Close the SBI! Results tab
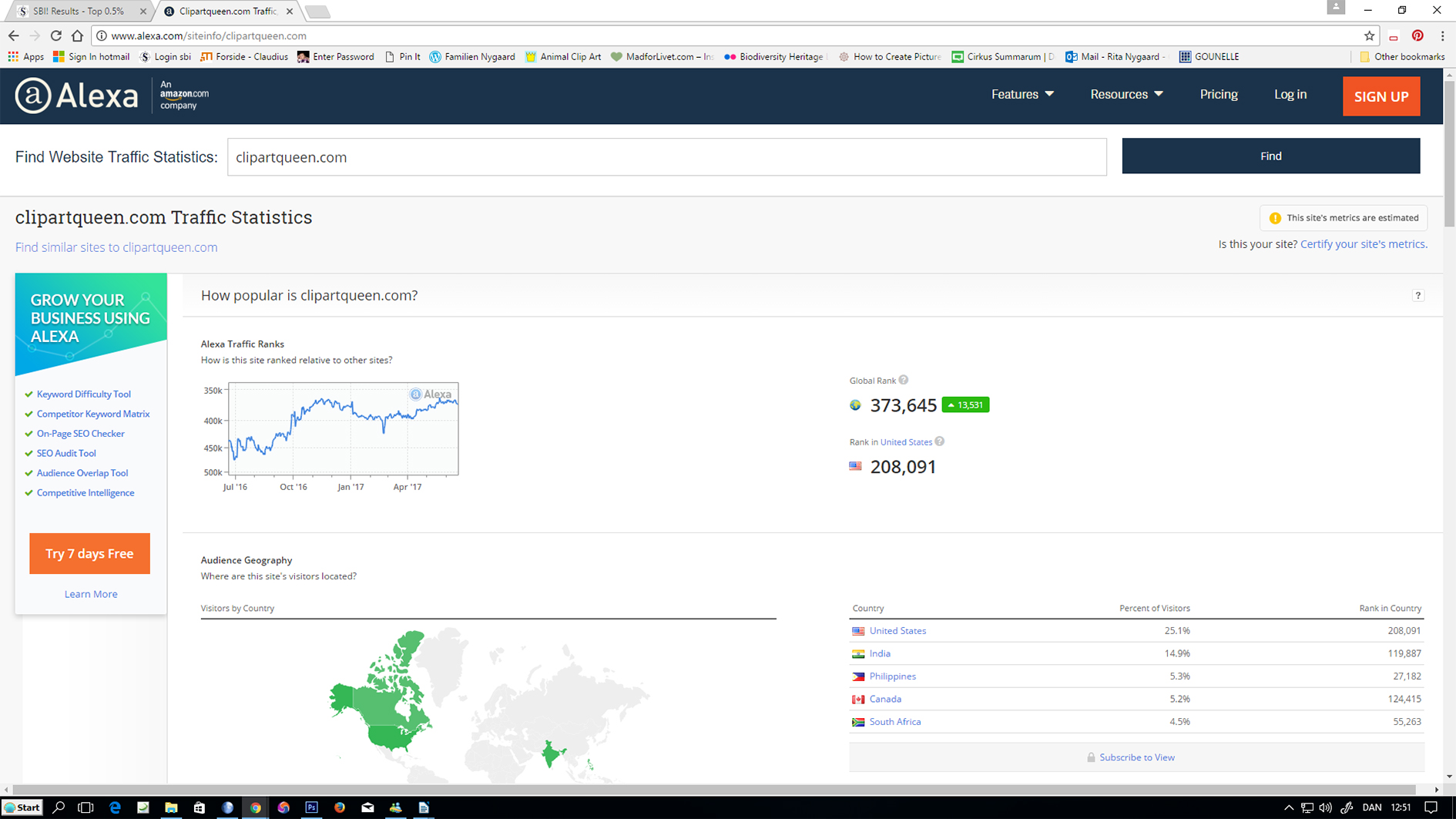1456x819 pixels. 143,12
